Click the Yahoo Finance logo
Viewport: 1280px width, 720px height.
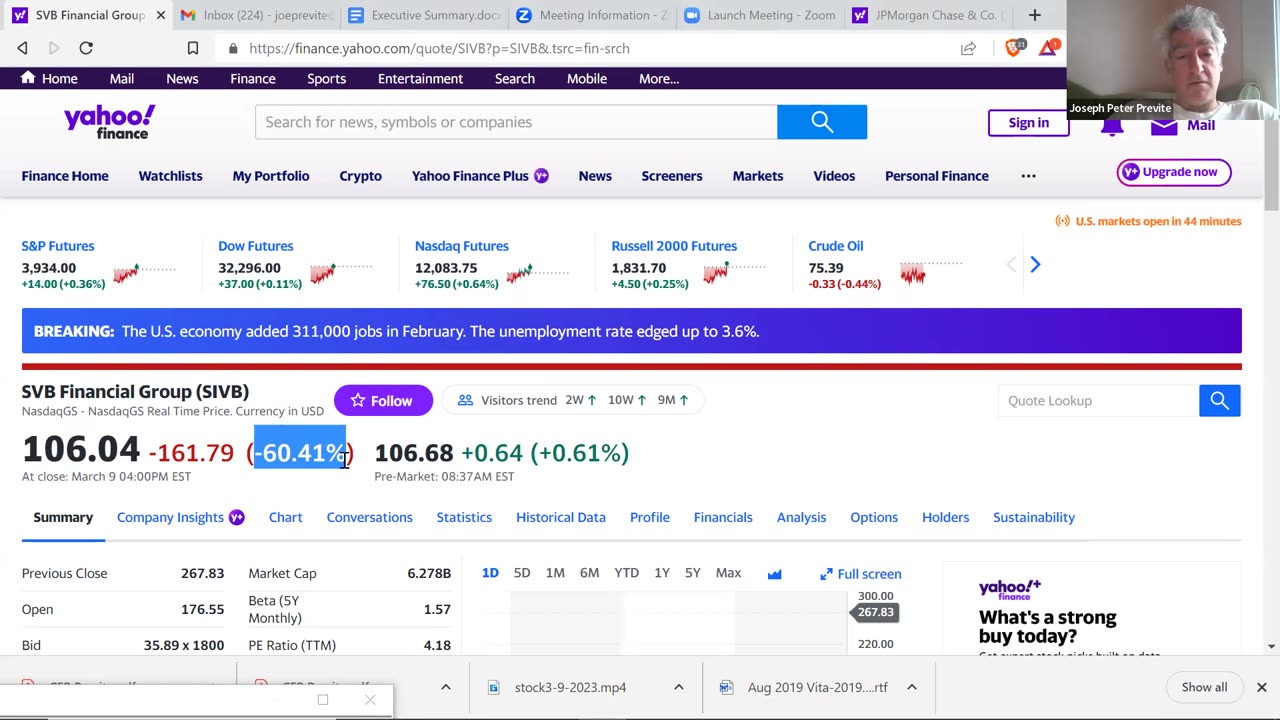click(x=110, y=122)
